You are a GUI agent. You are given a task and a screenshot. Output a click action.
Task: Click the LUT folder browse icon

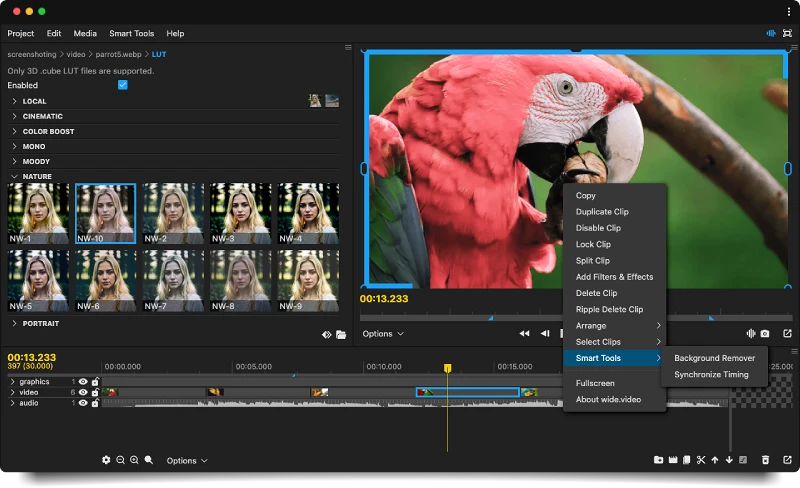341,335
